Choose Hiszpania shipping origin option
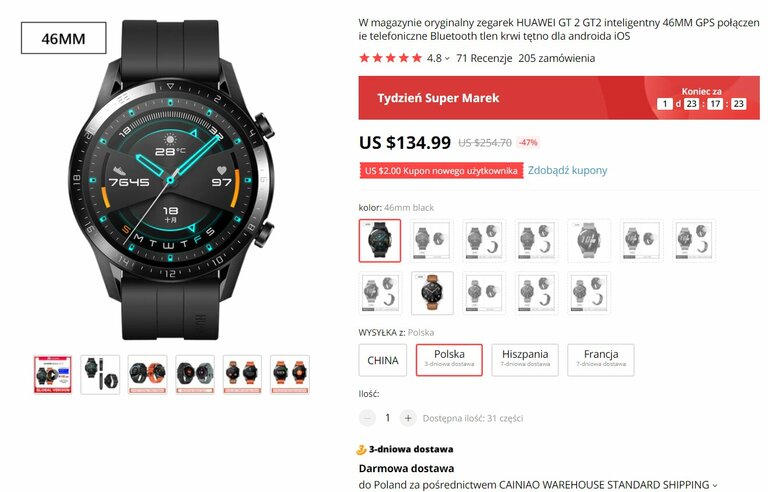 point(525,360)
